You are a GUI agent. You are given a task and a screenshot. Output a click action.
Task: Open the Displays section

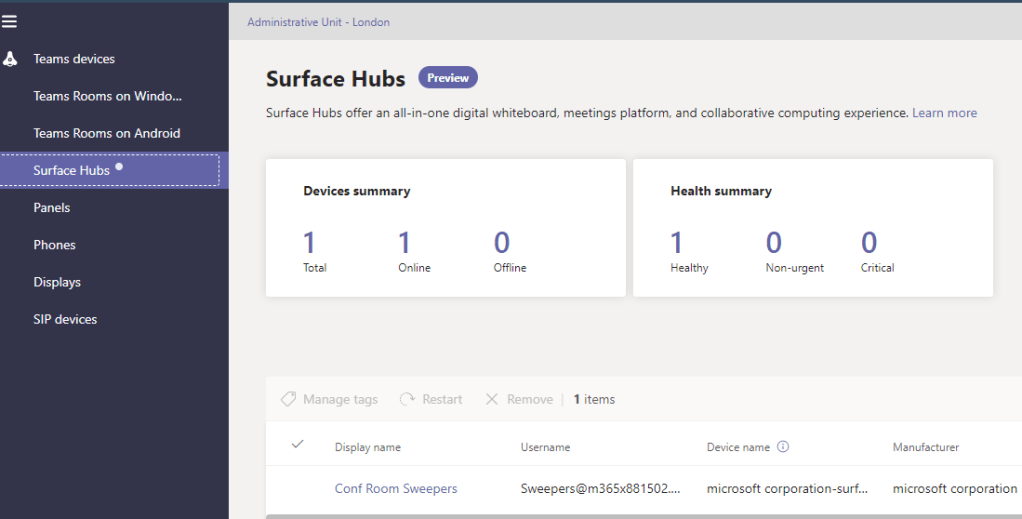57,282
